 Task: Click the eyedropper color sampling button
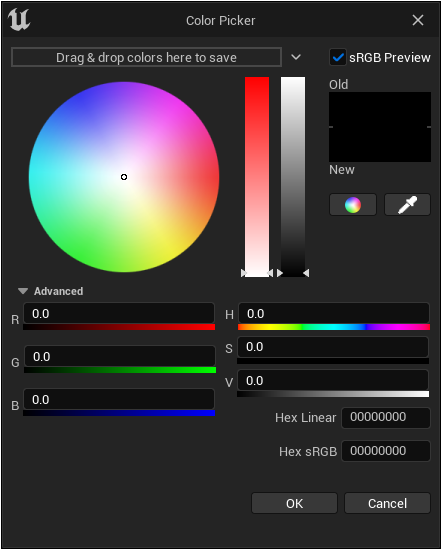click(x=407, y=204)
